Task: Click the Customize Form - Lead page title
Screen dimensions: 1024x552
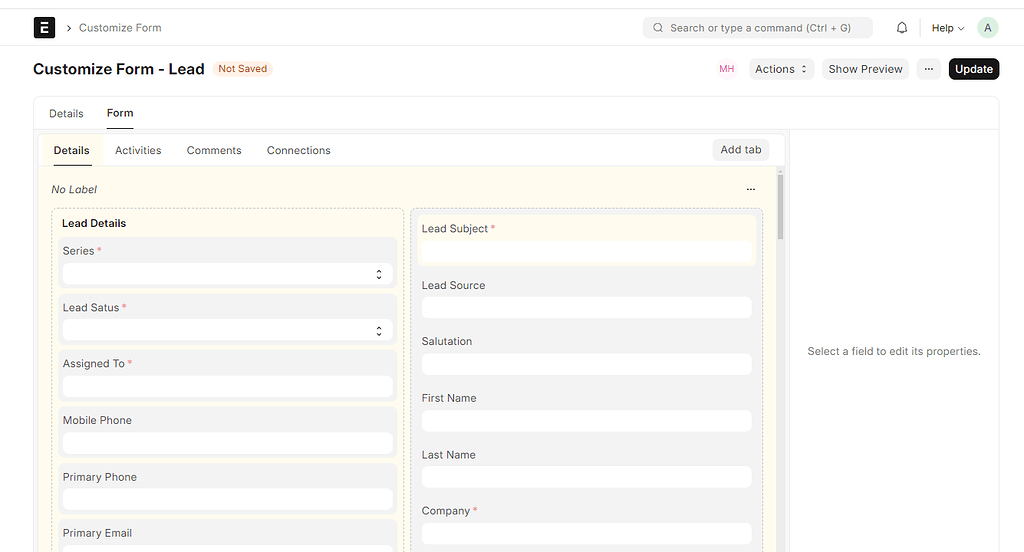Action: [x=119, y=69]
